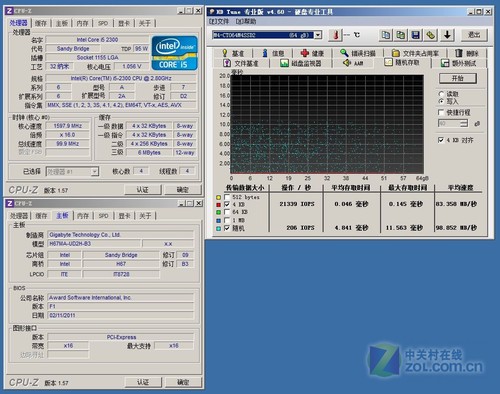Toggle the 4 KB 对齐 alignment checkbox

pyautogui.click(x=441, y=140)
